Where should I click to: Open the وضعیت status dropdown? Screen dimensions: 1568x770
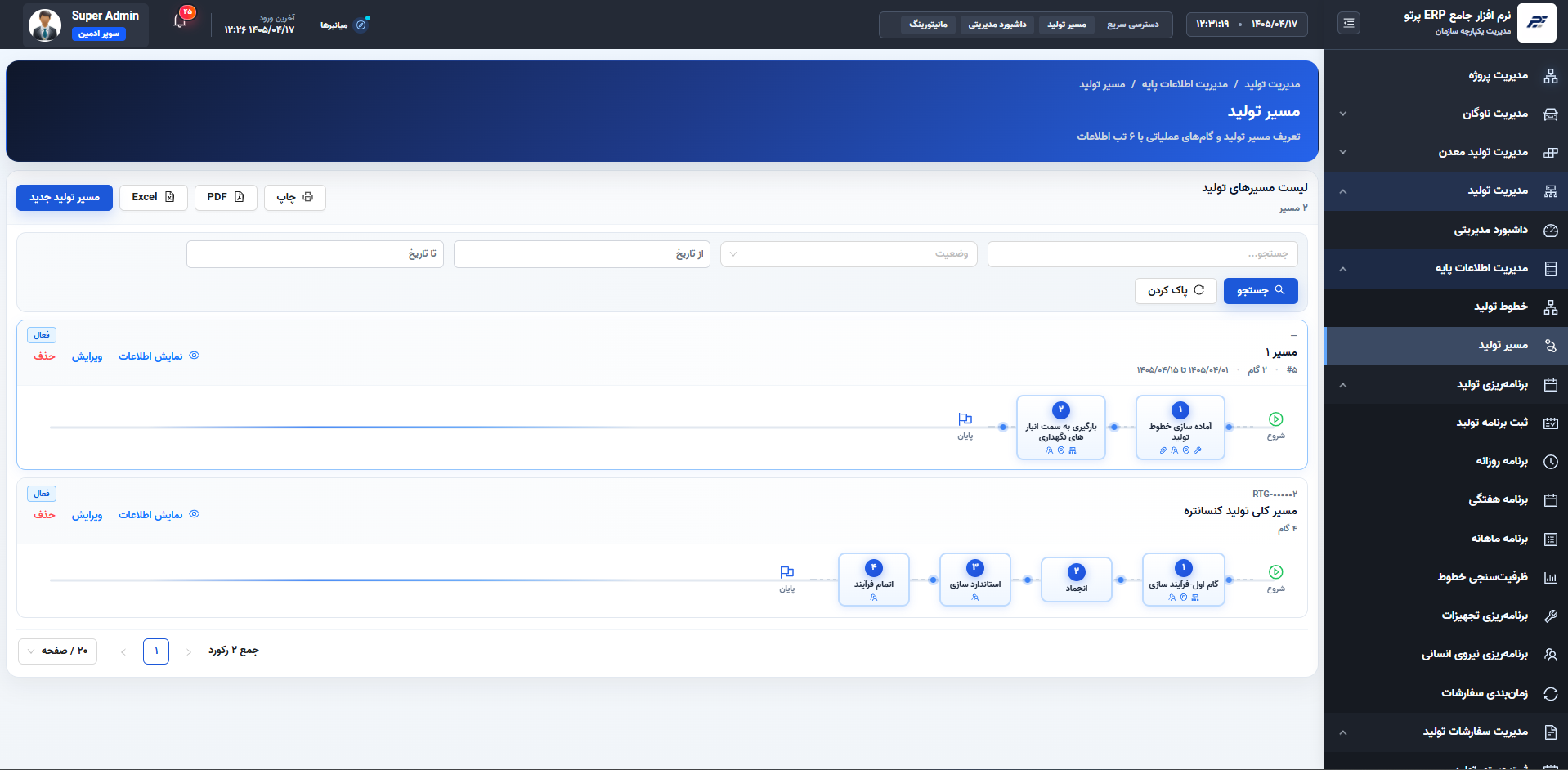tap(849, 254)
